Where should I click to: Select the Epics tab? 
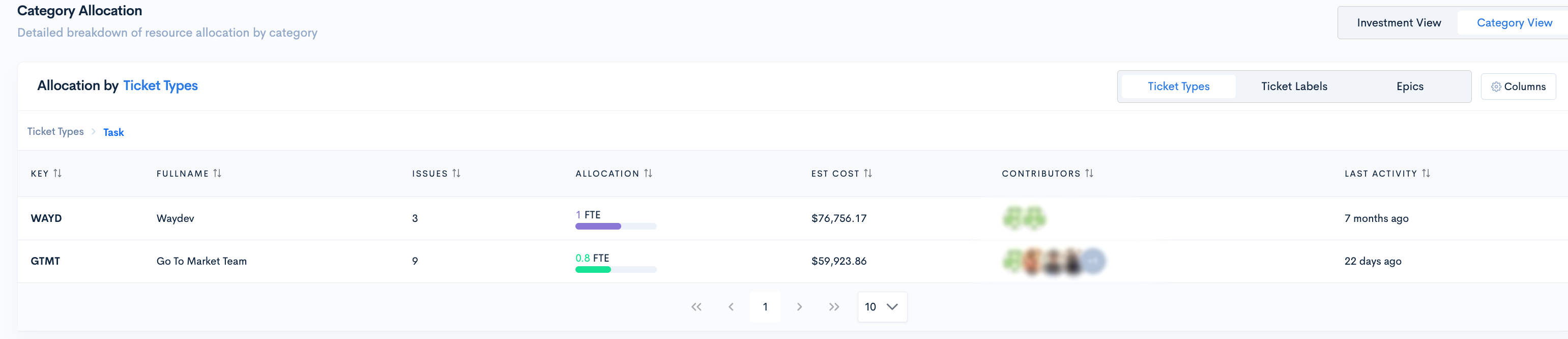pos(1410,87)
